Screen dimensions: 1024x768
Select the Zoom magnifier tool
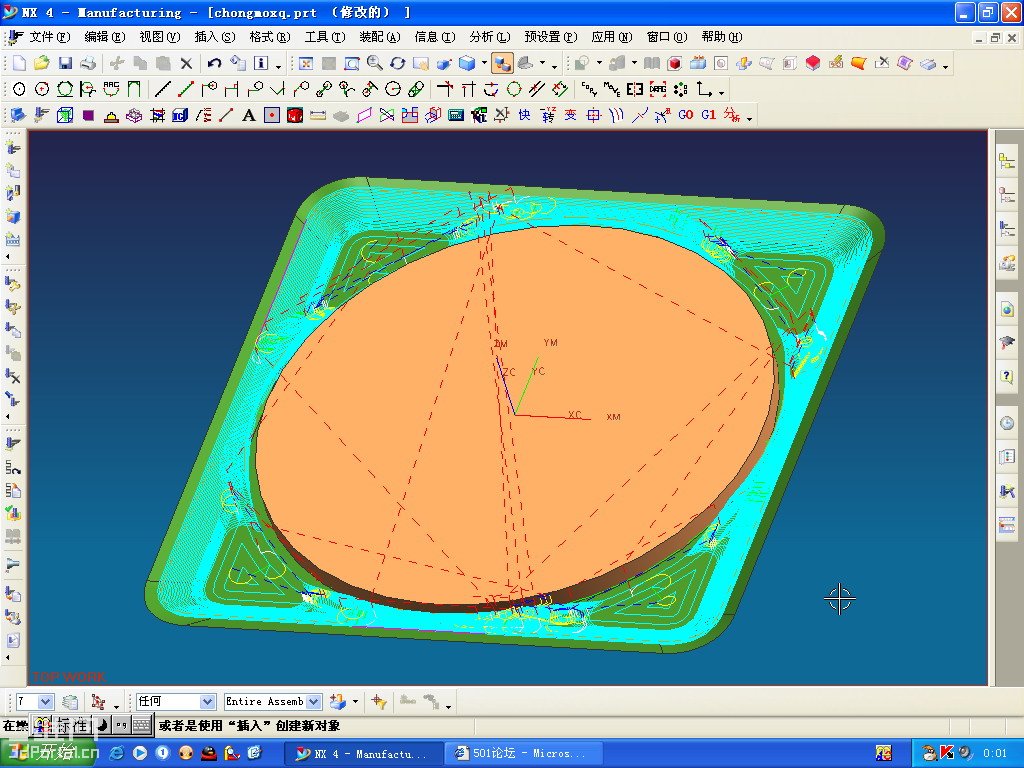click(375, 63)
